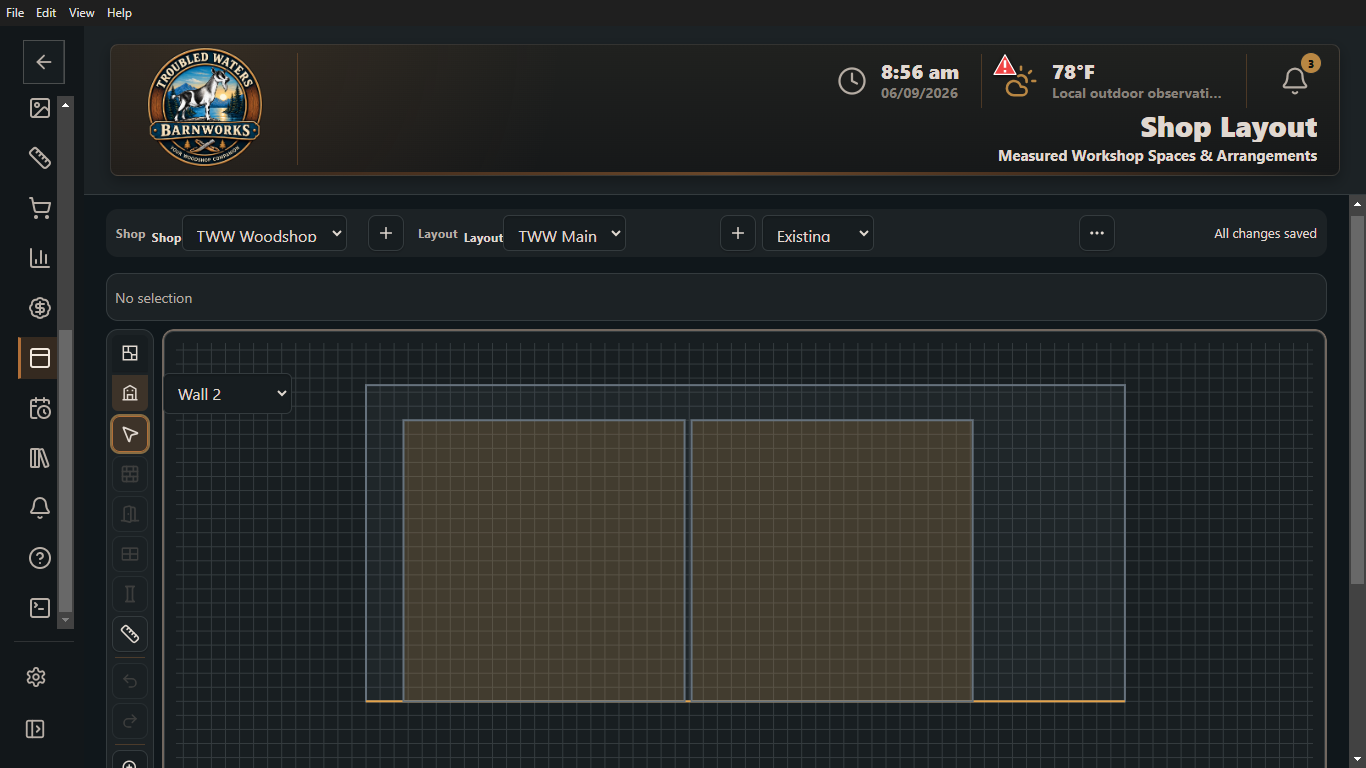Open the View menu
The width and height of the screenshot is (1366, 768).
pyautogui.click(x=82, y=13)
